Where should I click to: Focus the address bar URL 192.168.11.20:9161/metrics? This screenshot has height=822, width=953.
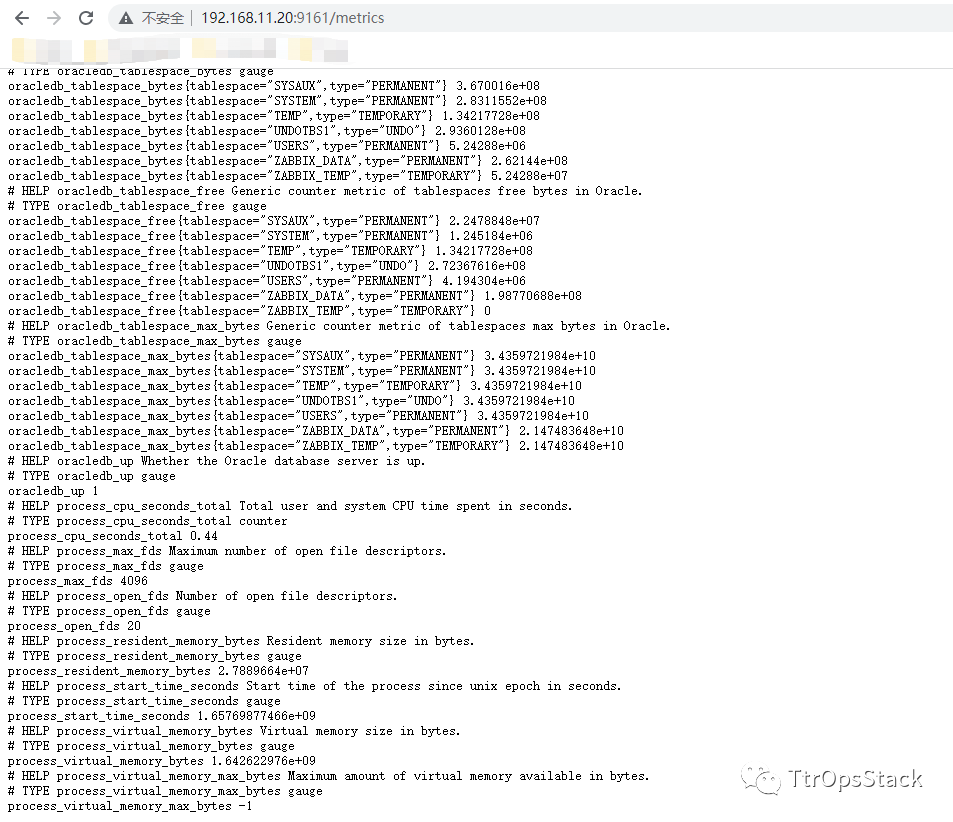(x=292, y=18)
